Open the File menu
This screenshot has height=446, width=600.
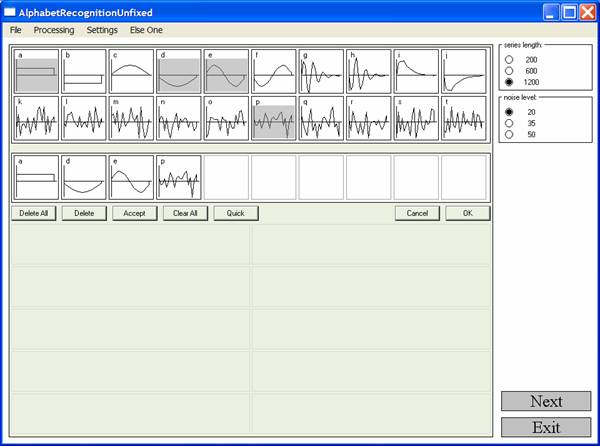pyautogui.click(x=16, y=30)
